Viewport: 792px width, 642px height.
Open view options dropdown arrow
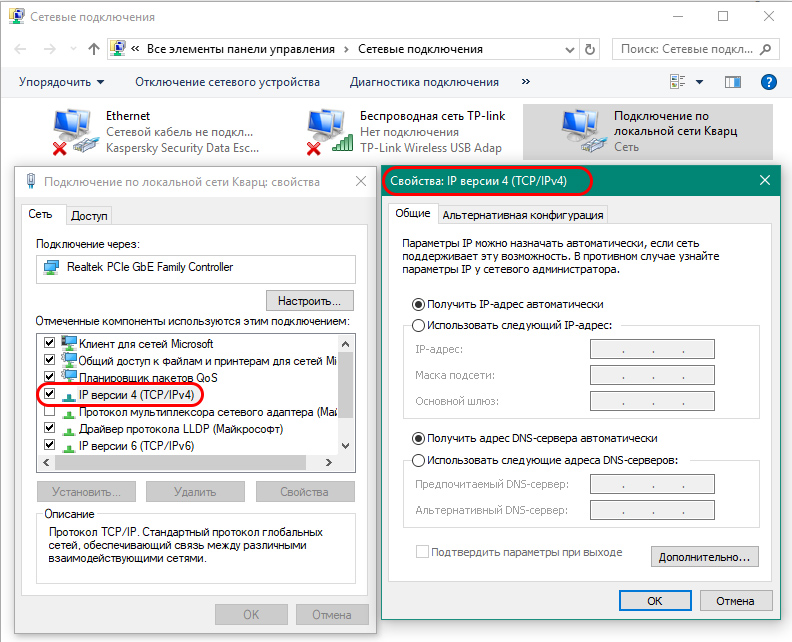[700, 82]
